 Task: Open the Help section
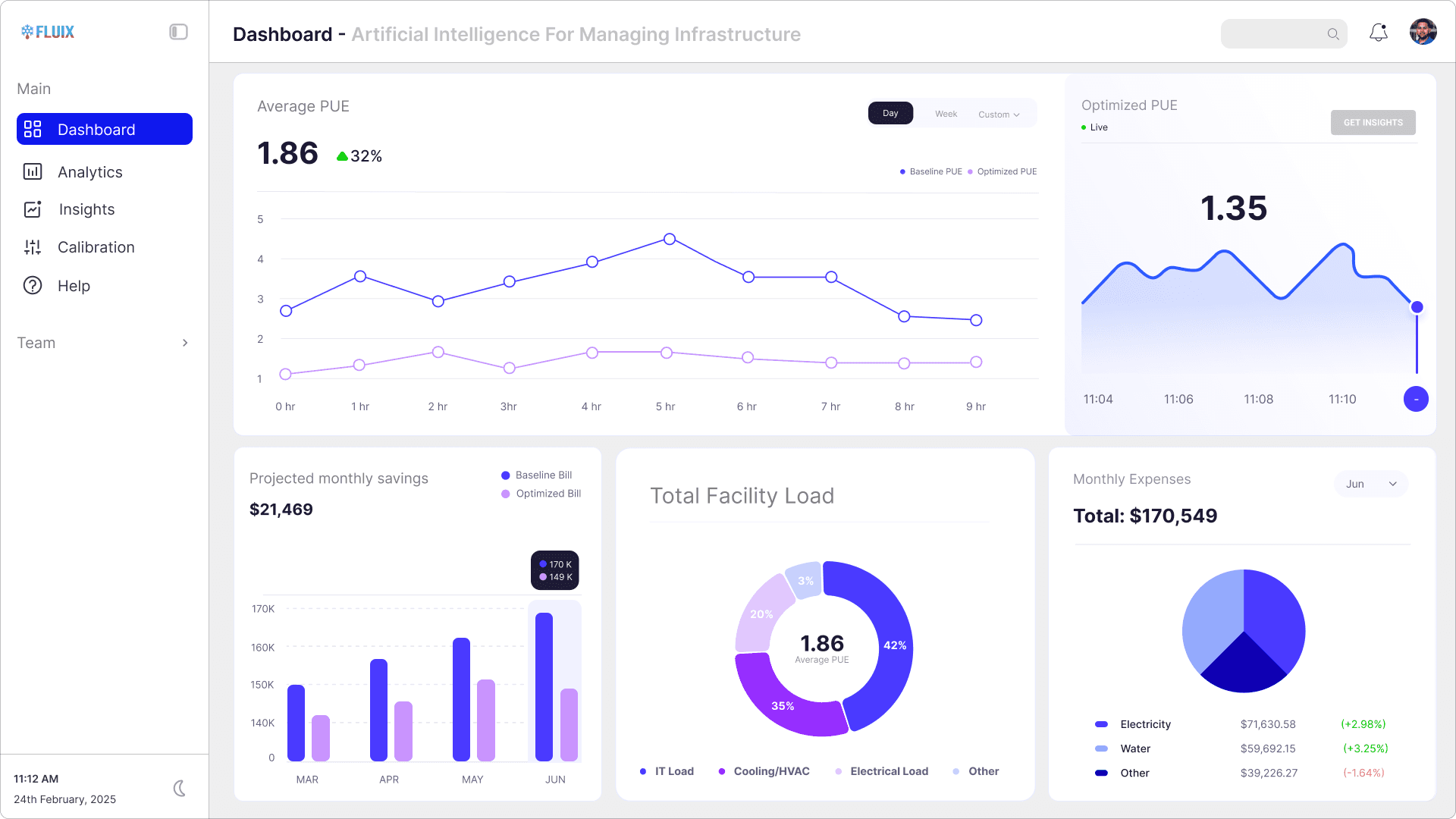point(73,286)
